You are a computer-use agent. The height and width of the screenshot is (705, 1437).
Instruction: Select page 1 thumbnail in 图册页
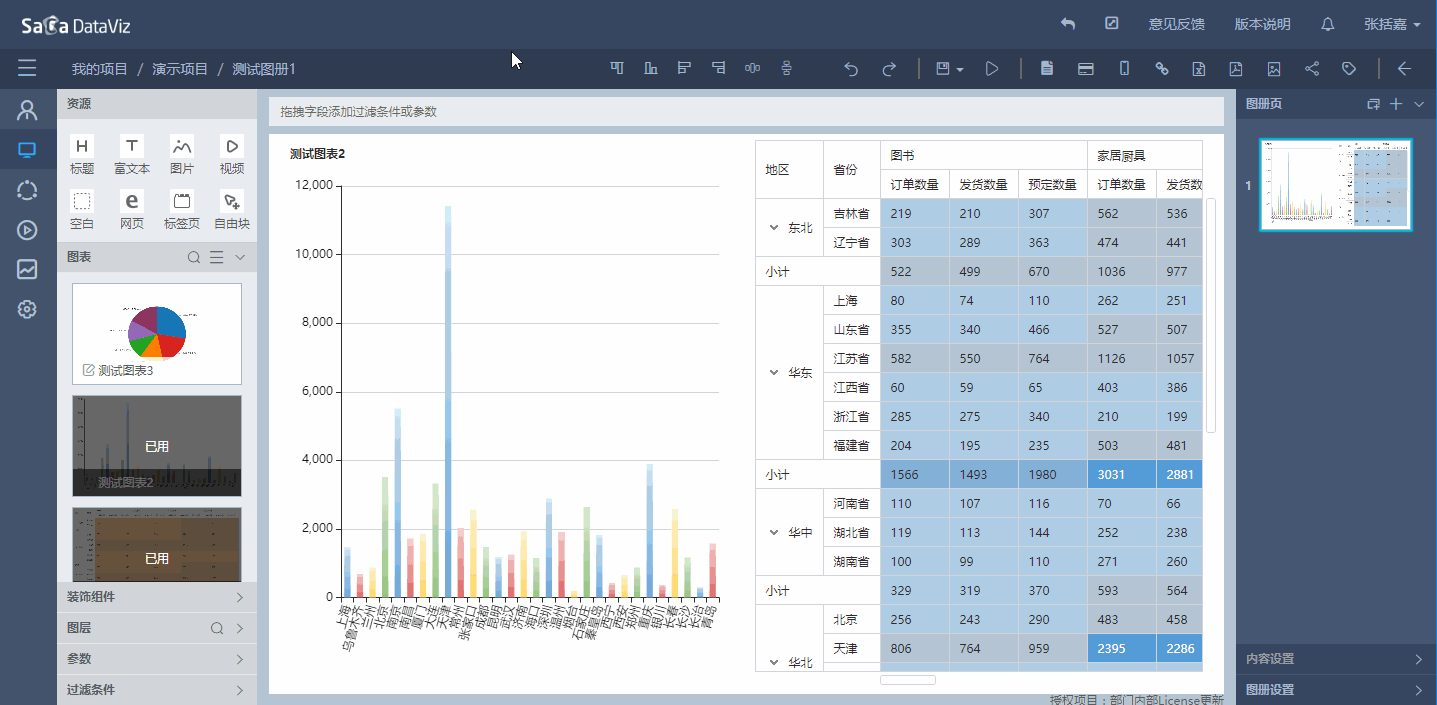pyautogui.click(x=1336, y=185)
